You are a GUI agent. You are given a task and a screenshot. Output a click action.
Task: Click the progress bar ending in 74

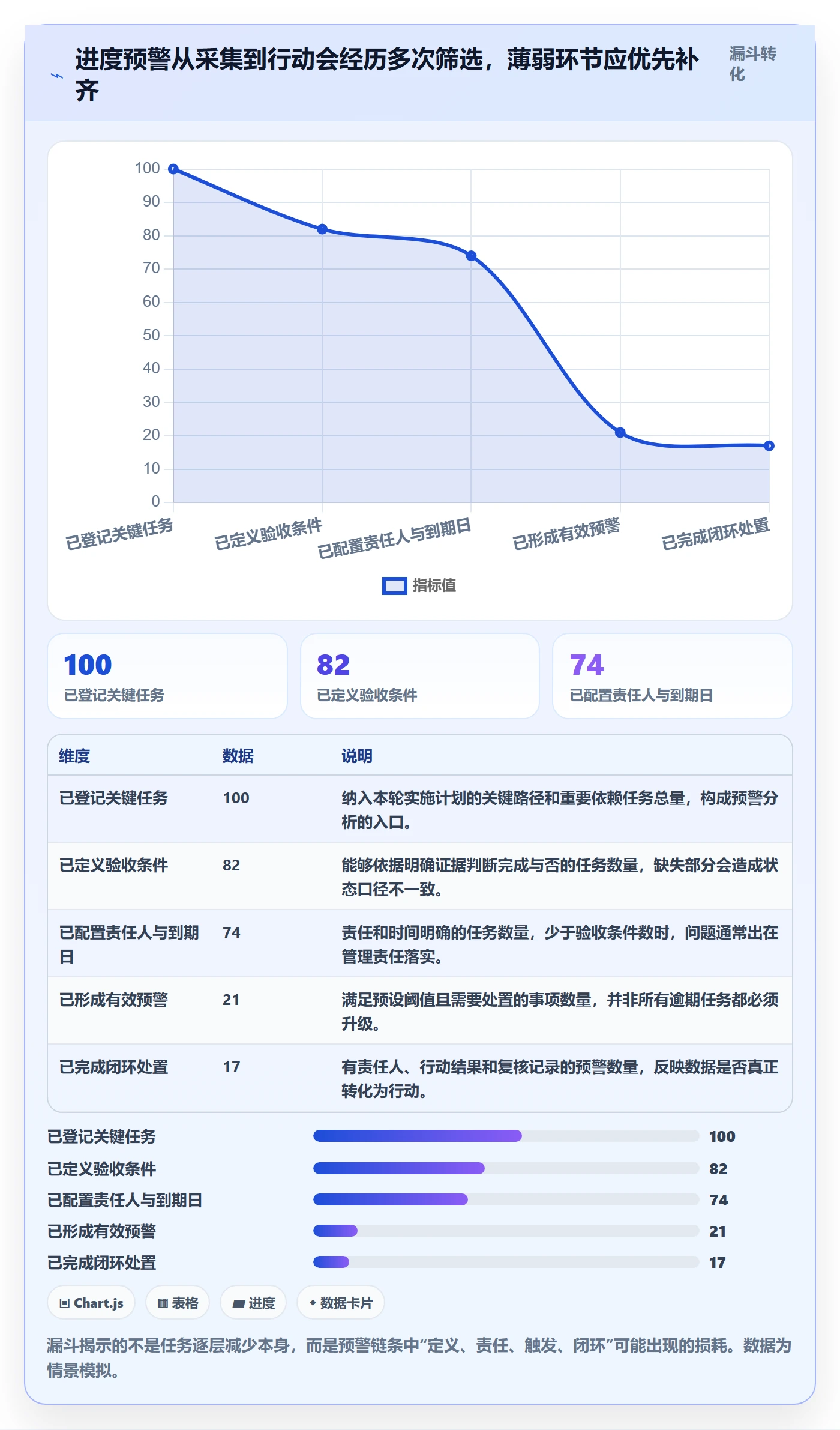coord(506,1199)
